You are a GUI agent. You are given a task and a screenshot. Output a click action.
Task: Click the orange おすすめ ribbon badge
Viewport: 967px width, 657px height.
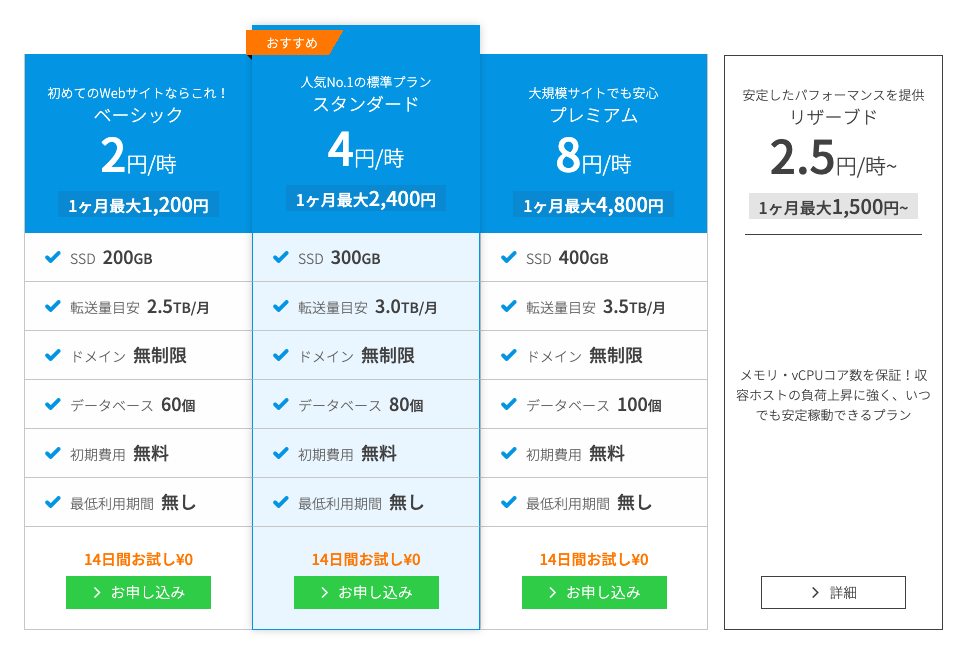(x=294, y=43)
